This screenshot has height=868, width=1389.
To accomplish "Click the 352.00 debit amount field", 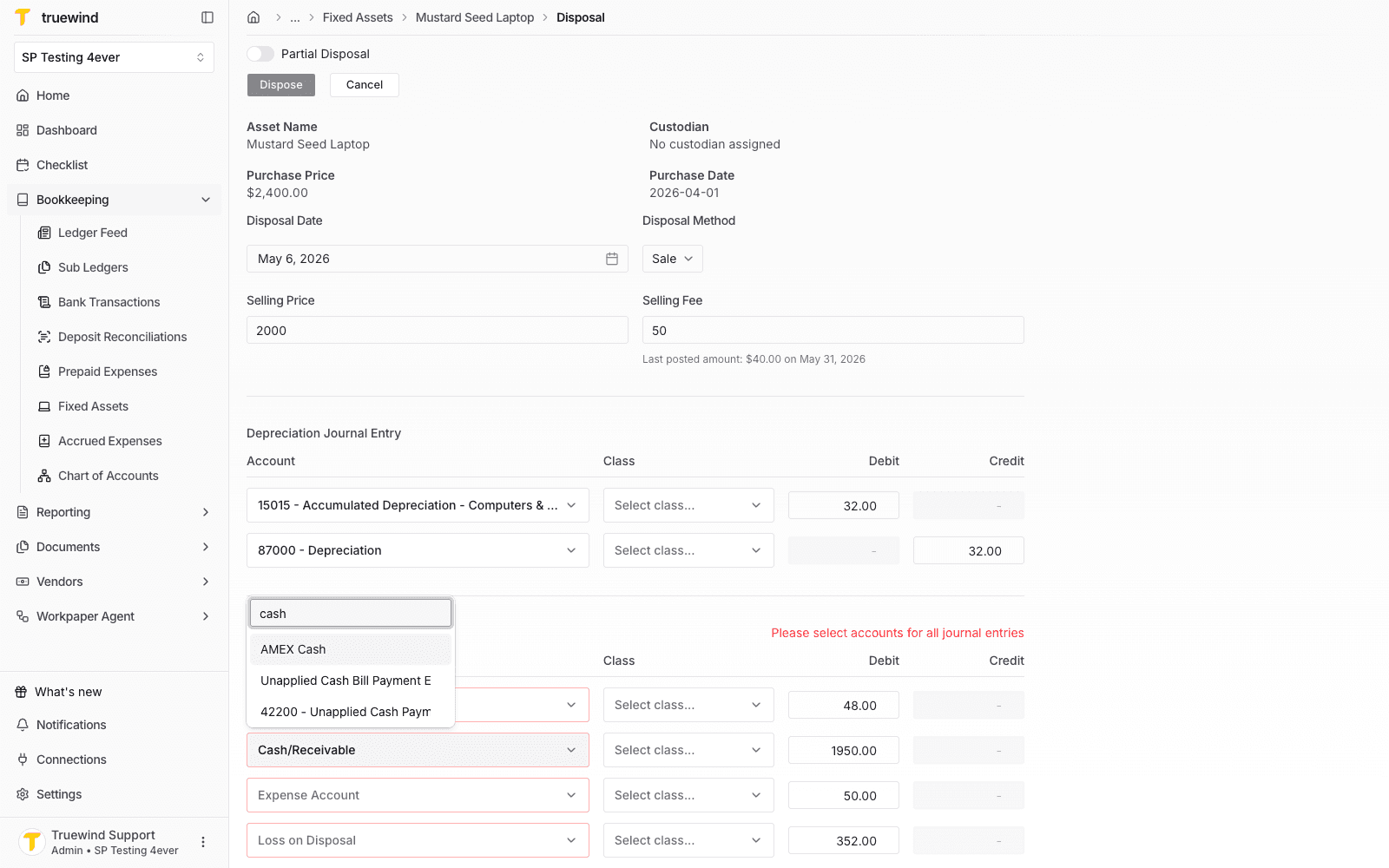I will (844, 840).
